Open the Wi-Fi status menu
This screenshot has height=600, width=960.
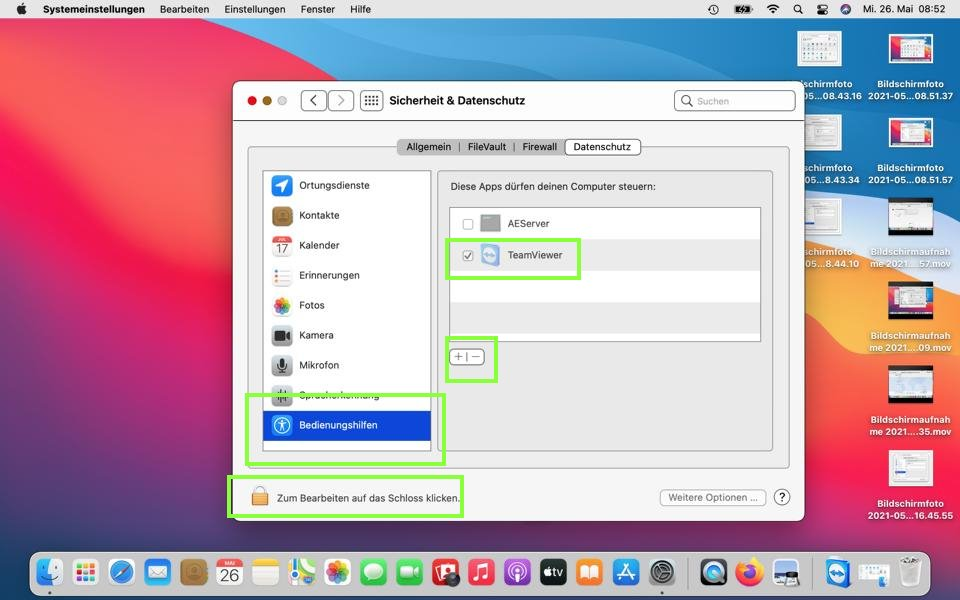[773, 9]
